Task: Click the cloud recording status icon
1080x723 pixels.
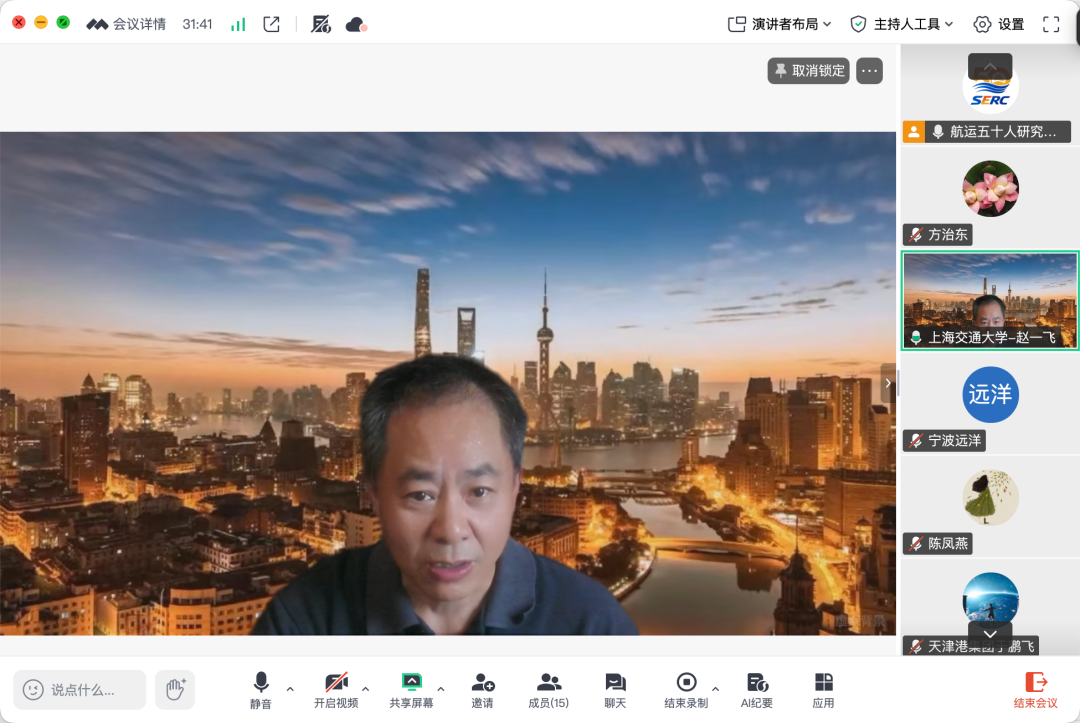Action: (x=356, y=25)
